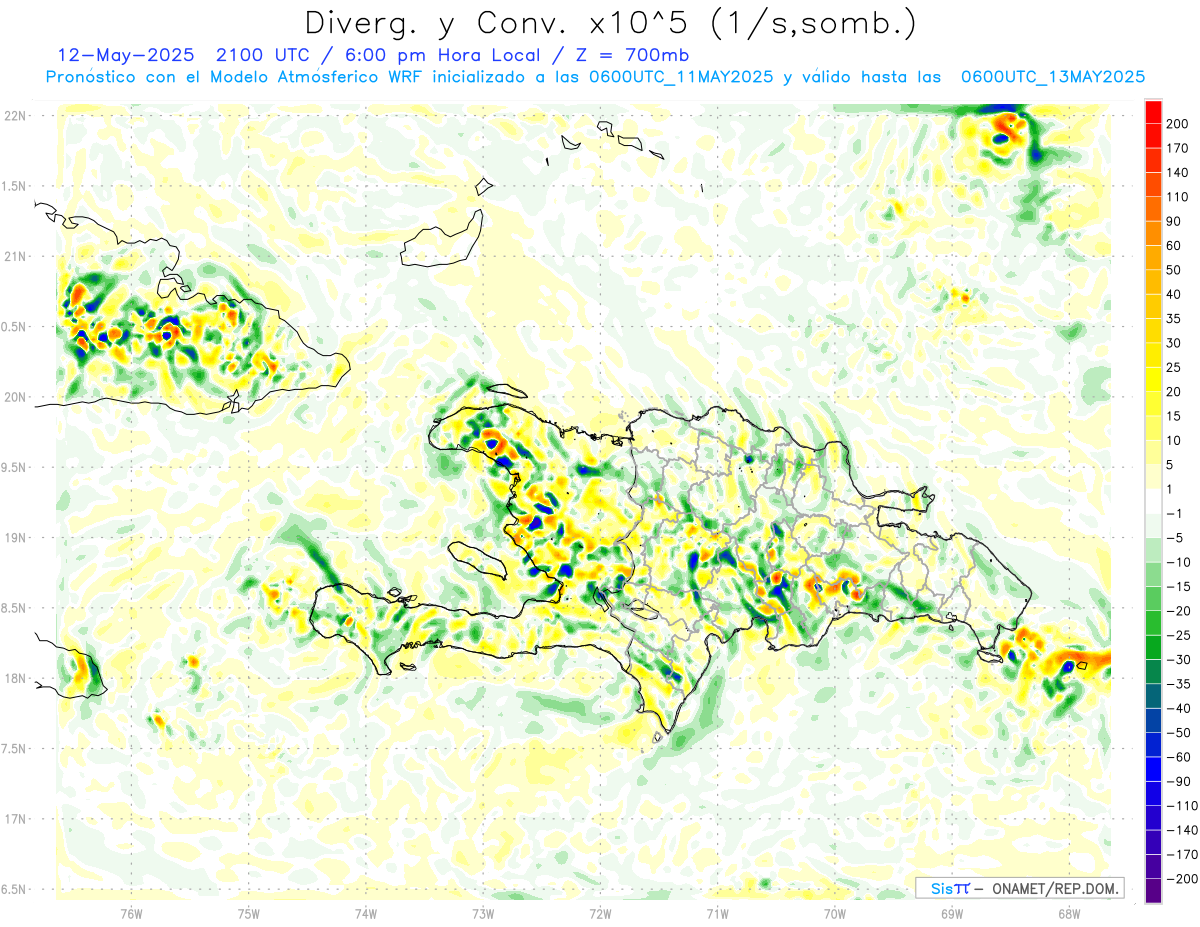Image resolution: width=1200 pixels, height=927 pixels.
Task: Select the date text '12-May-2025'
Action: (x=126, y=55)
